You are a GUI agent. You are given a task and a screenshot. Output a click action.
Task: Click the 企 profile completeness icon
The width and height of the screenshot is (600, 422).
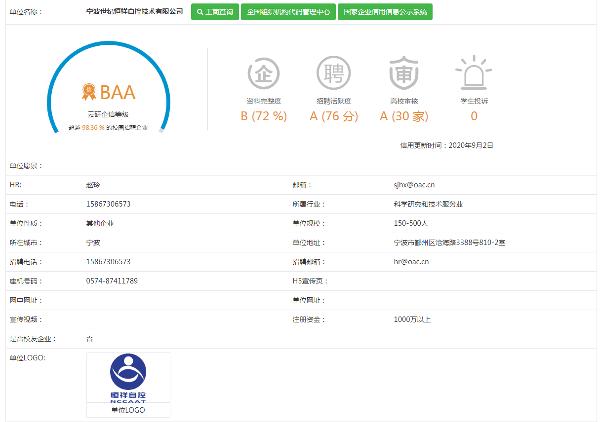pyautogui.click(x=261, y=74)
